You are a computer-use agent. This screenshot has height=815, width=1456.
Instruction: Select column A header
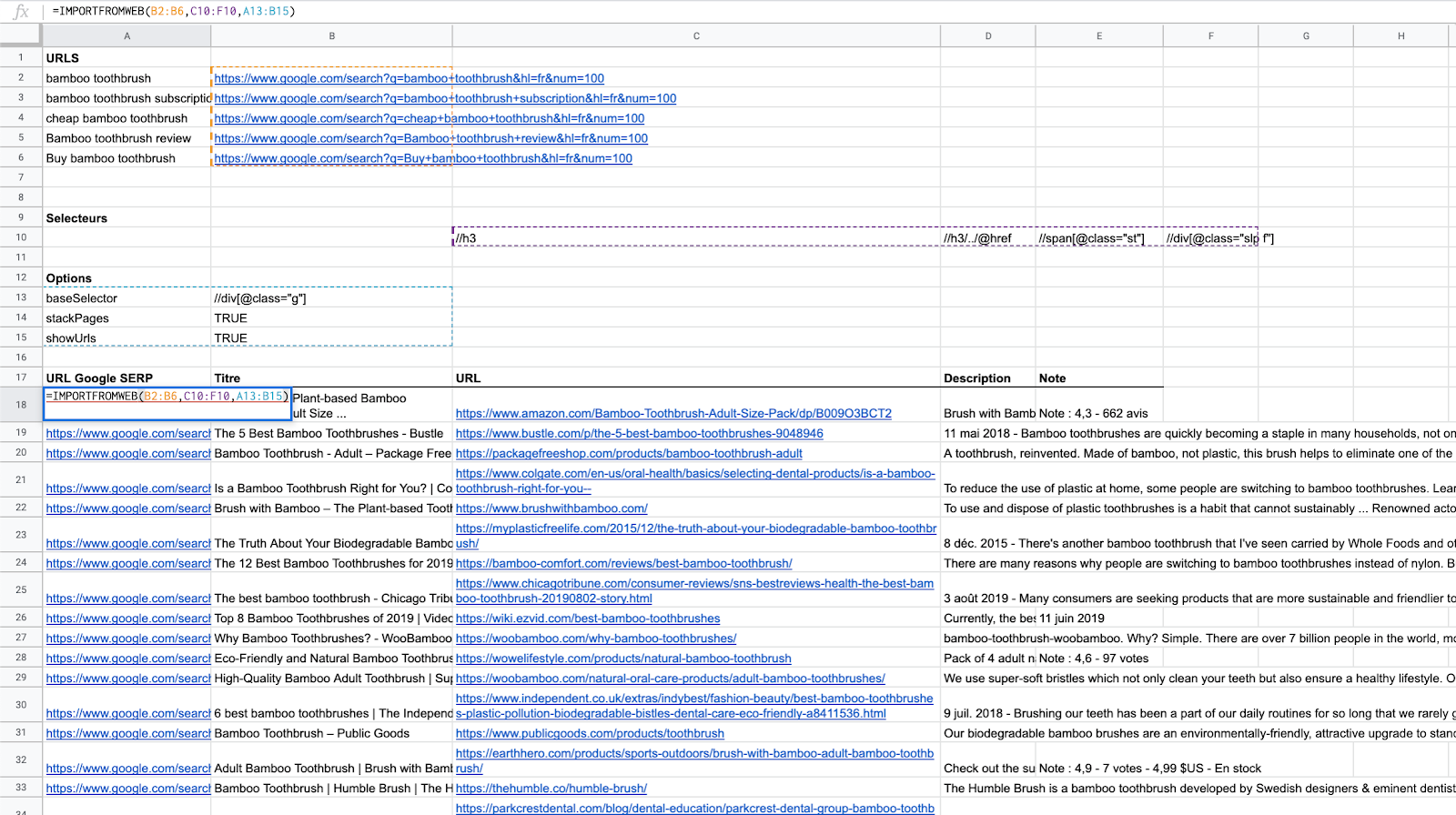click(x=126, y=35)
